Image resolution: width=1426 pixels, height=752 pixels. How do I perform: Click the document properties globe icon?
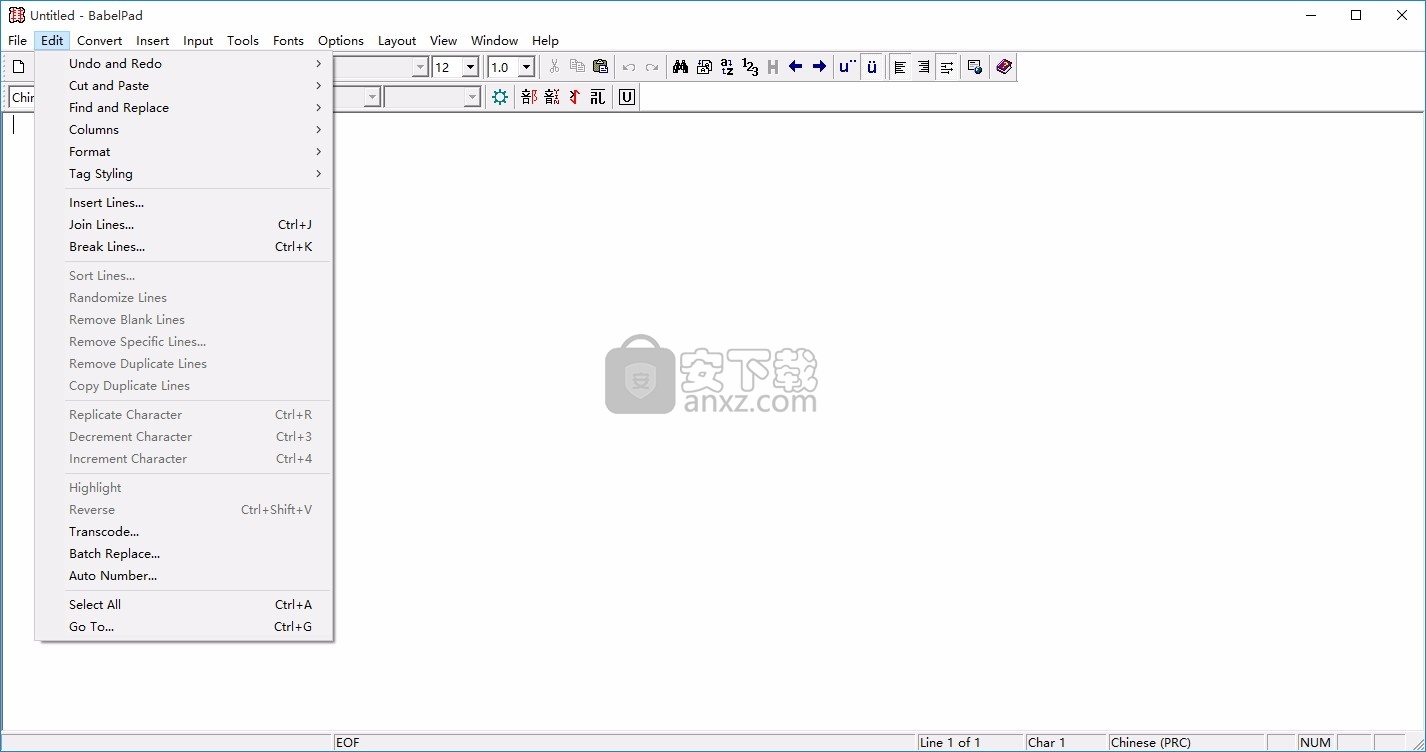[975, 67]
